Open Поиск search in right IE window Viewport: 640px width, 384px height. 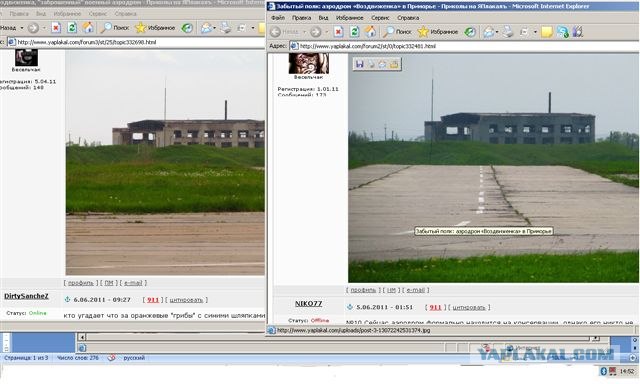(398, 32)
